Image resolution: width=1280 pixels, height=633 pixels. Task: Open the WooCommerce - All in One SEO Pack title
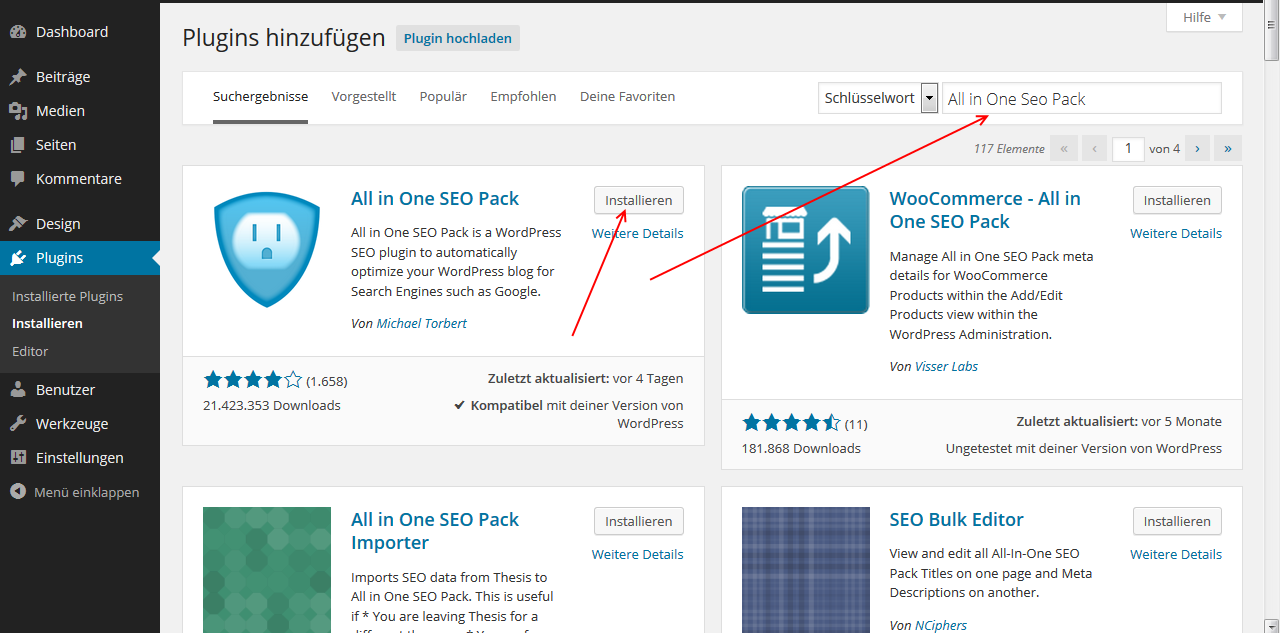tap(985, 210)
